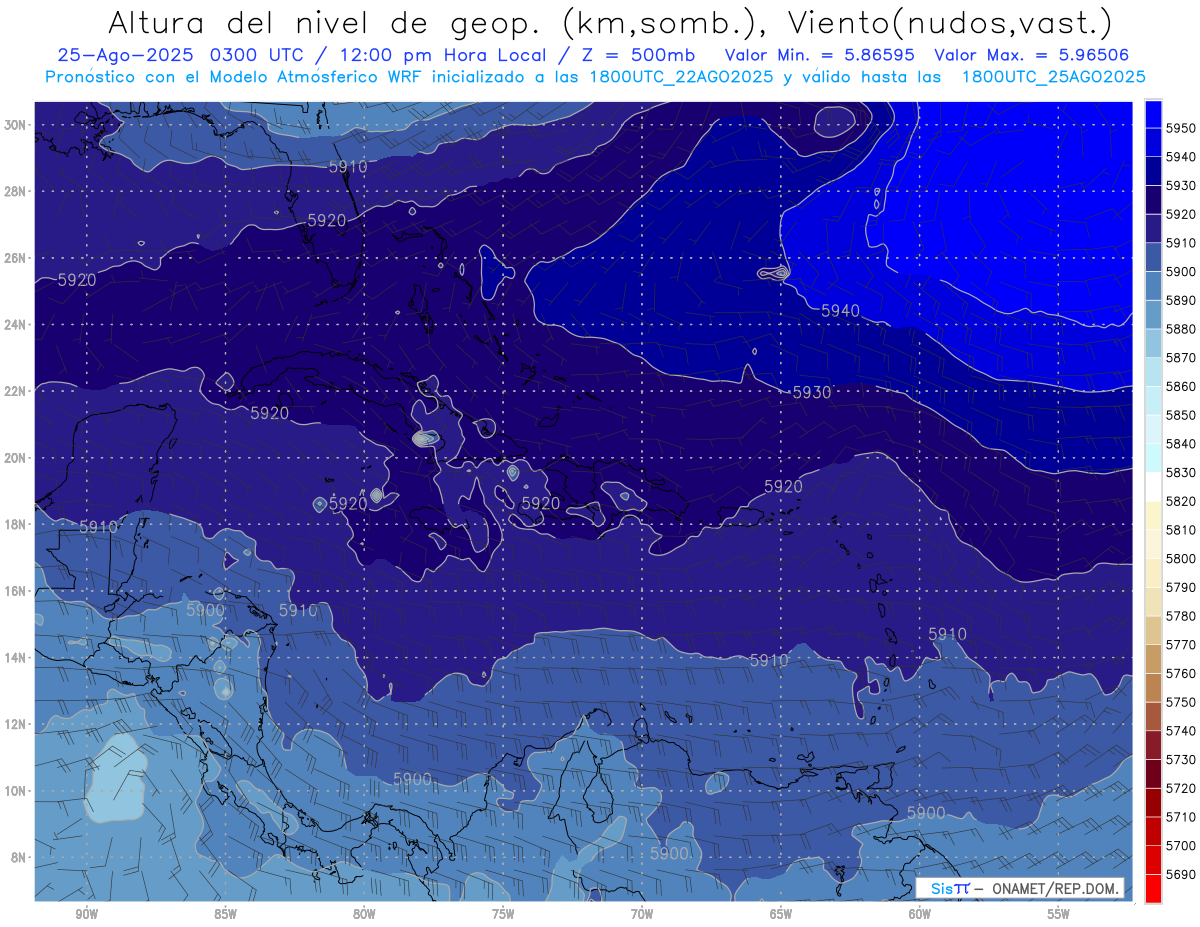This screenshot has width=1200, height=927.
Task: Click the bright red swatch below 5690
Action: pyautogui.click(x=1153, y=888)
